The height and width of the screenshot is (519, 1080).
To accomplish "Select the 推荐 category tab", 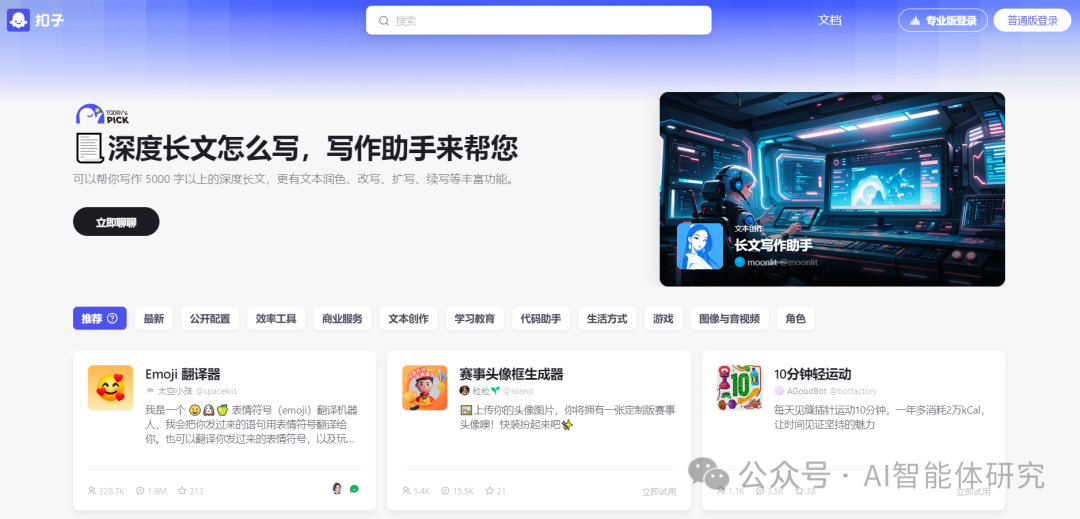I will click(x=100, y=319).
